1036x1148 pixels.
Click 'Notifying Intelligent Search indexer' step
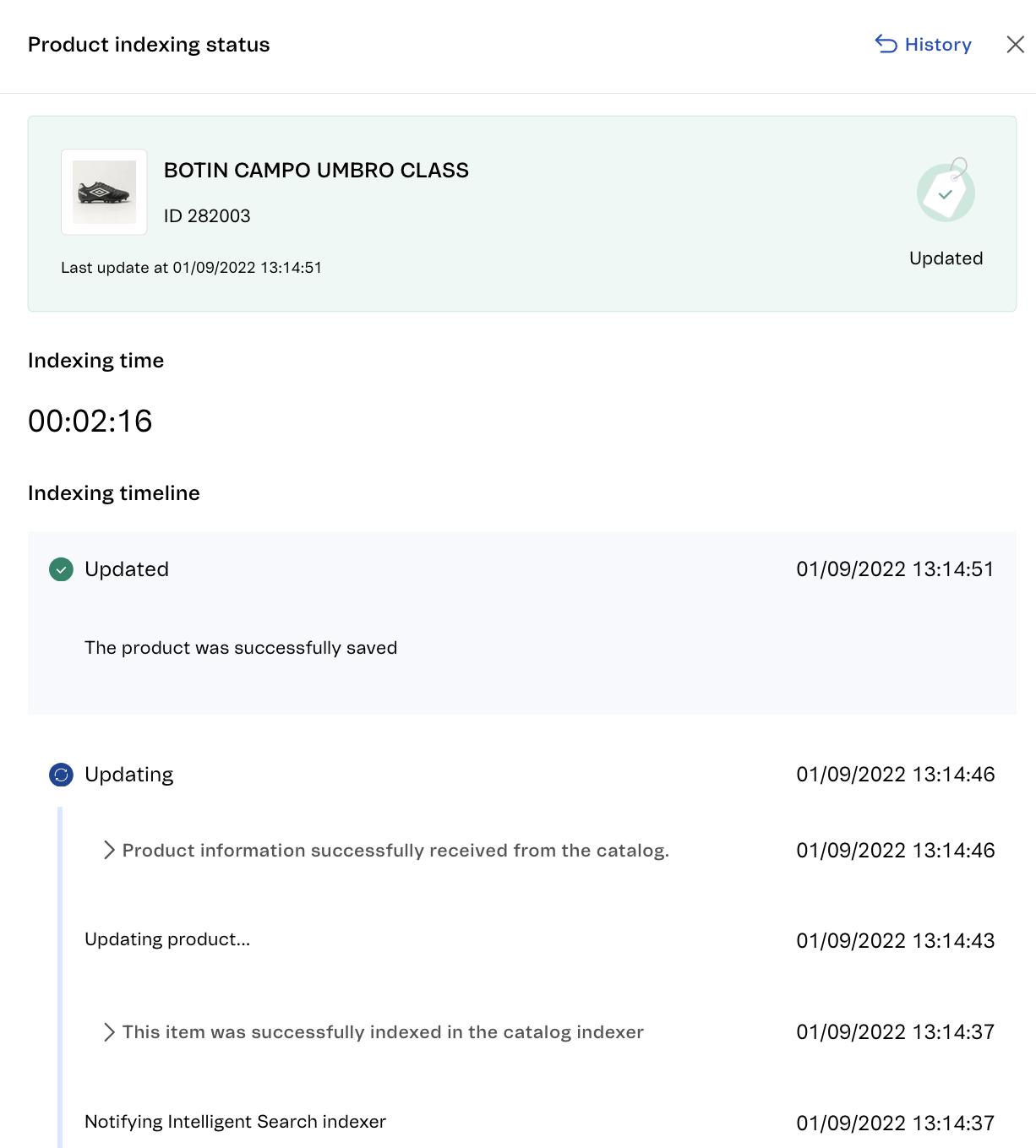(x=235, y=1122)
